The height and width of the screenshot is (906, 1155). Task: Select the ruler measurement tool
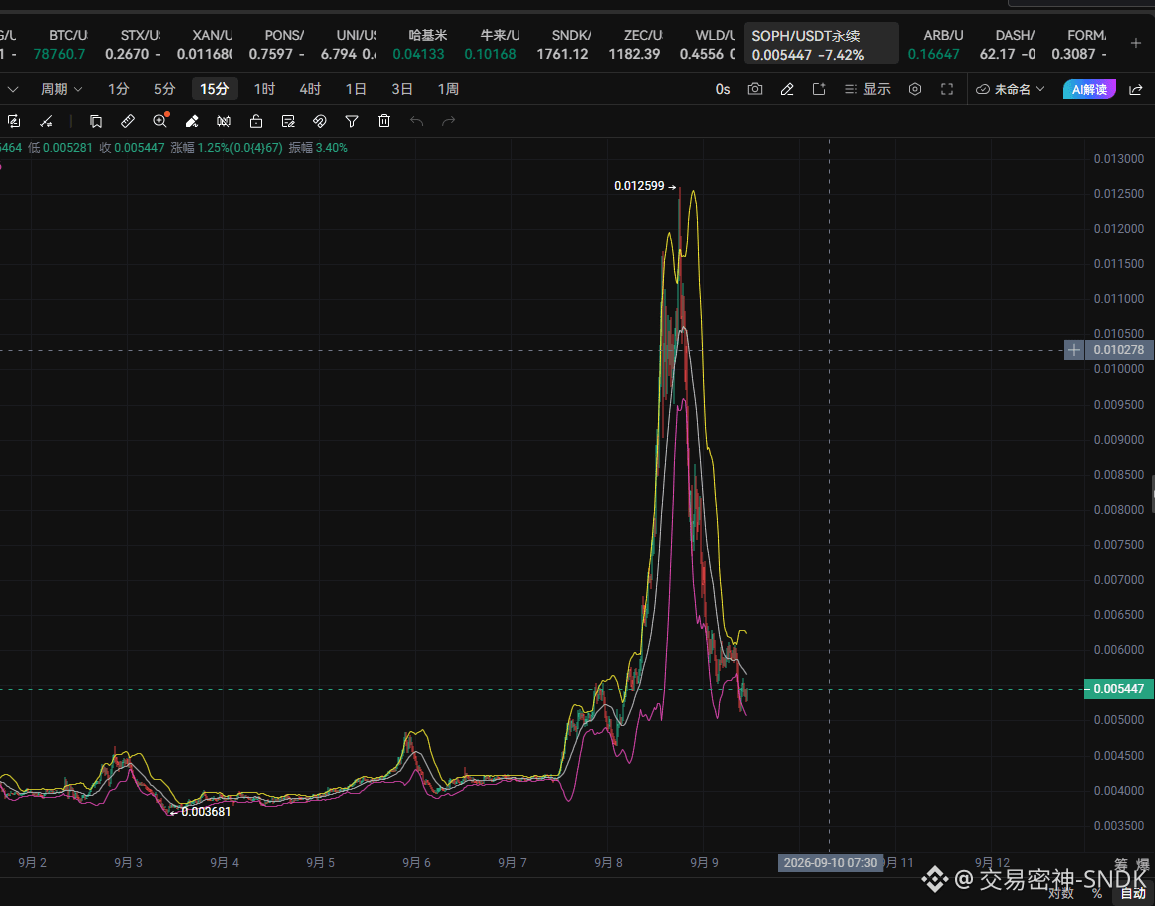click(x=127, y=121)
